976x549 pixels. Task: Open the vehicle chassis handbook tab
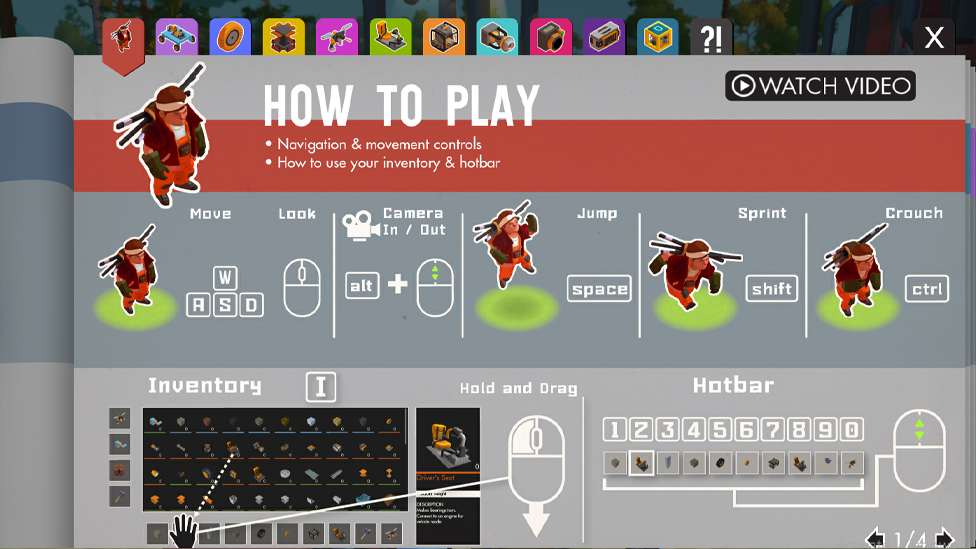pos(177,37)
